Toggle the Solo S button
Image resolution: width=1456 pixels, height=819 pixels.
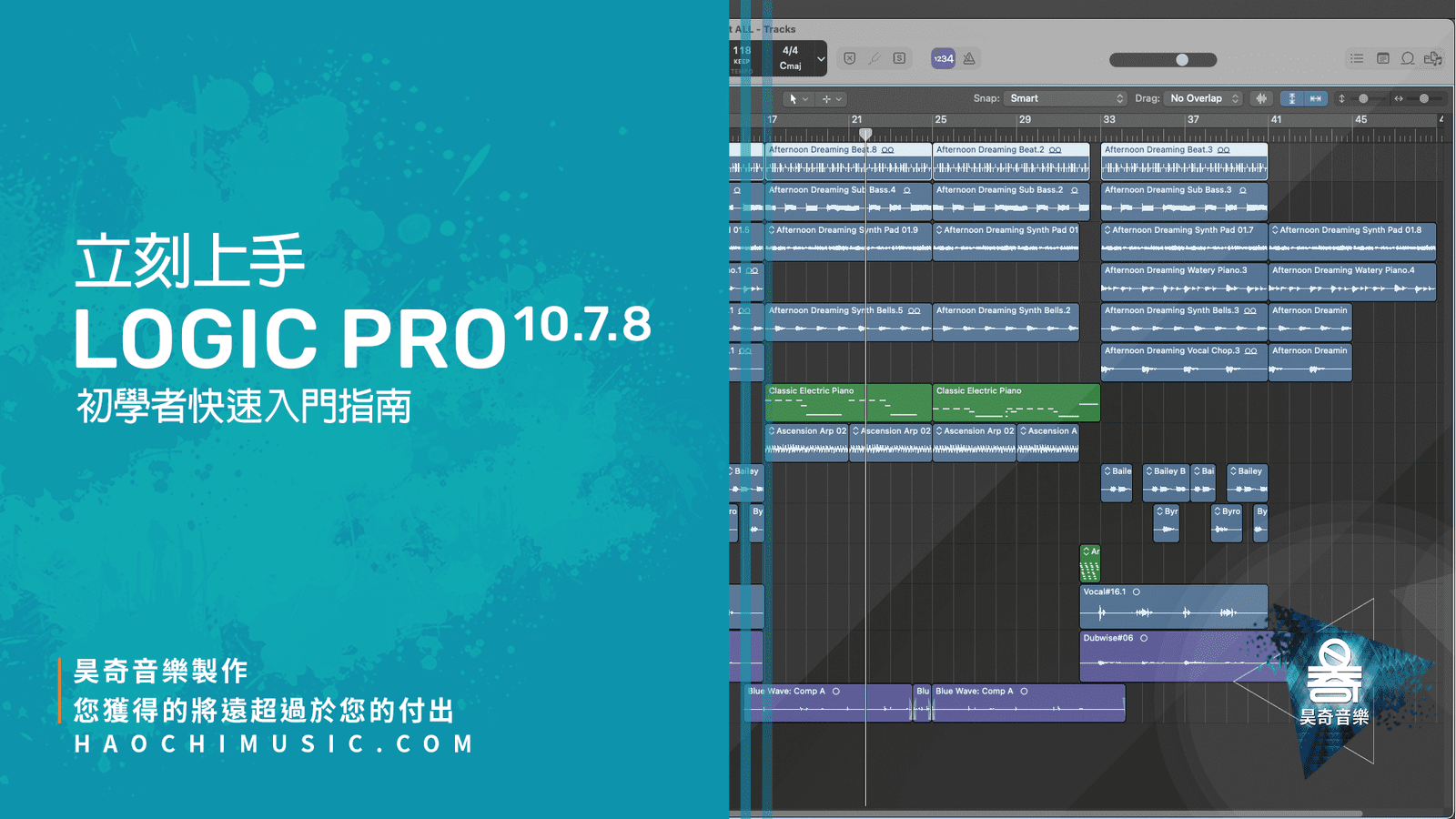[x=899, y=58]
